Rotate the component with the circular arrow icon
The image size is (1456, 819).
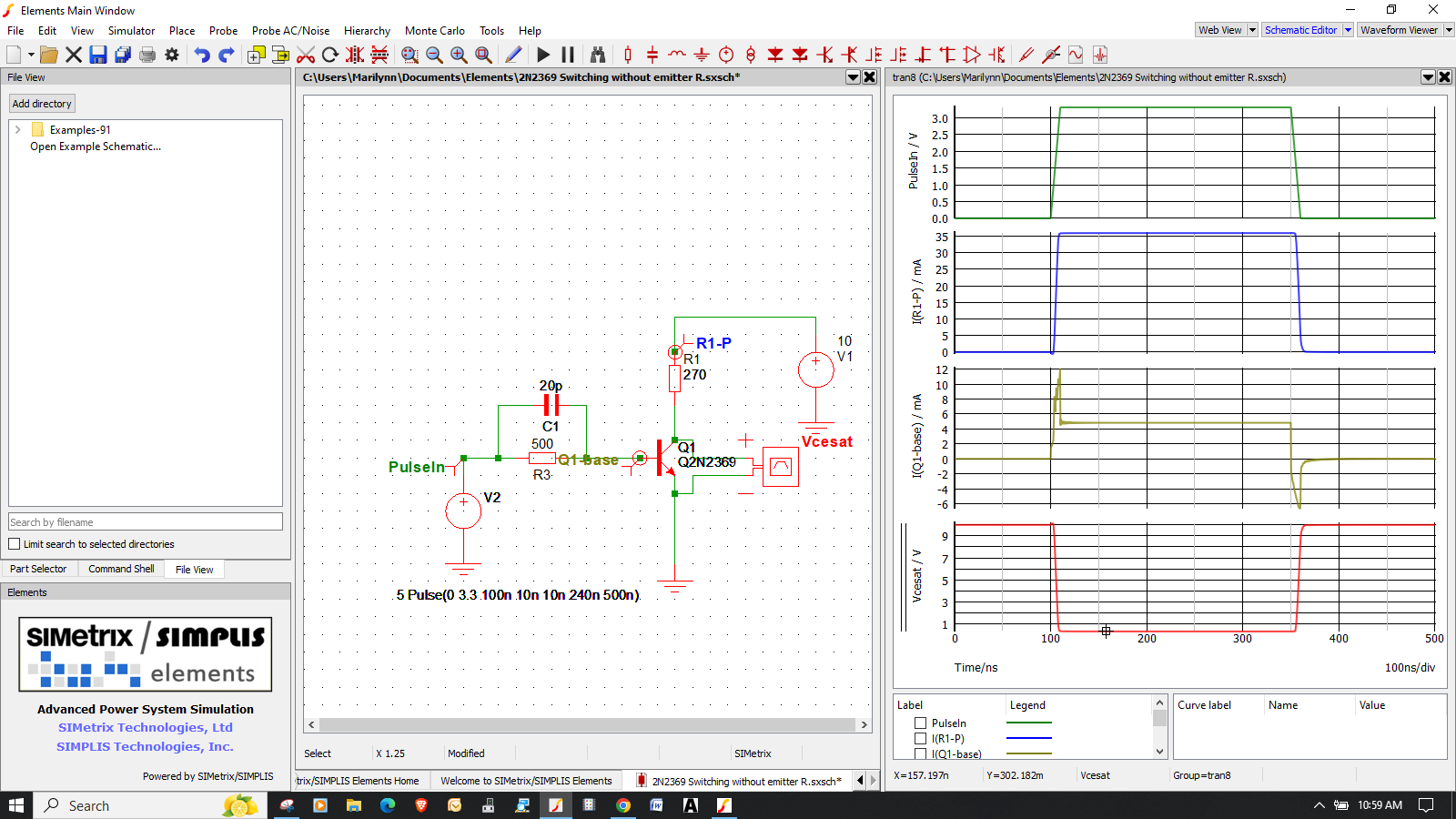point(330,55)
